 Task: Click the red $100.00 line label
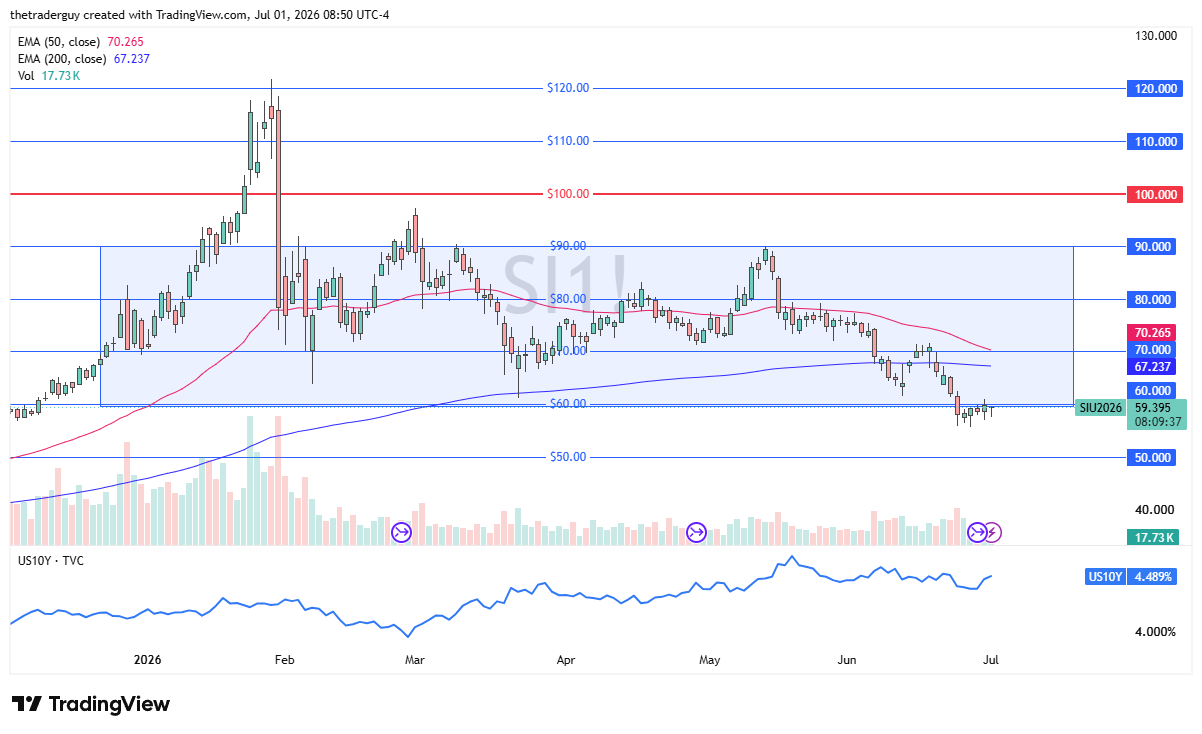(568, 193)
